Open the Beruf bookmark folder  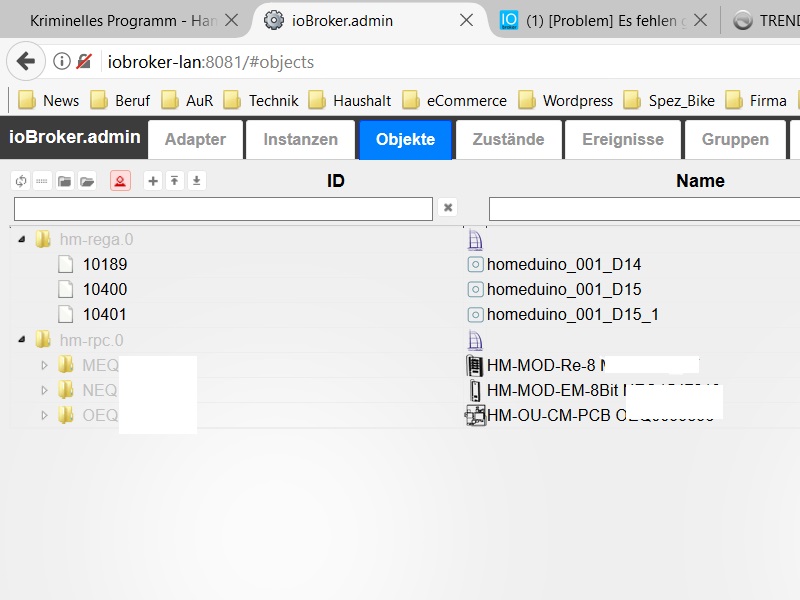[120, 101]
